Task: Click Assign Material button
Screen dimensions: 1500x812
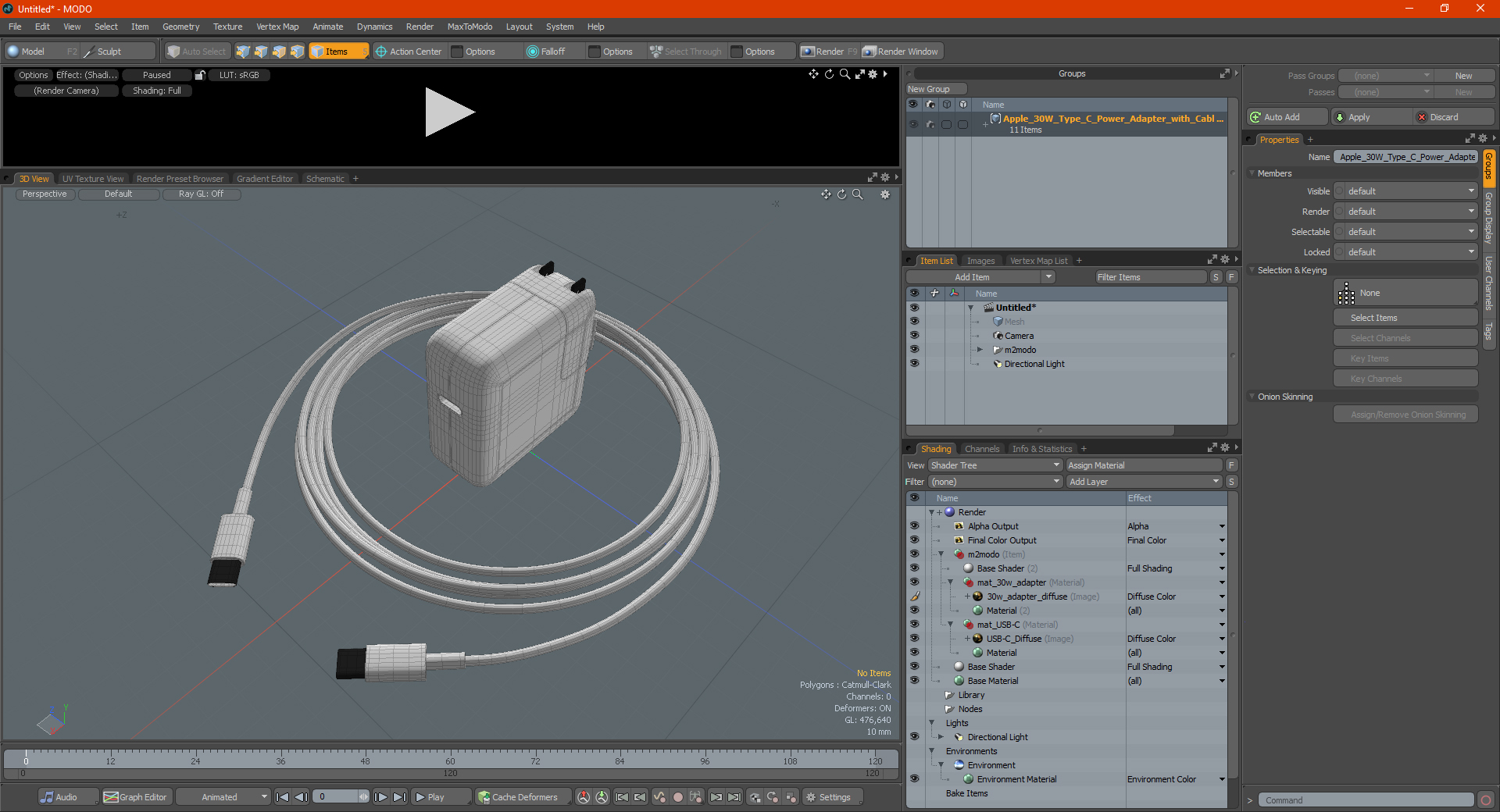Action: (1144, 465)
